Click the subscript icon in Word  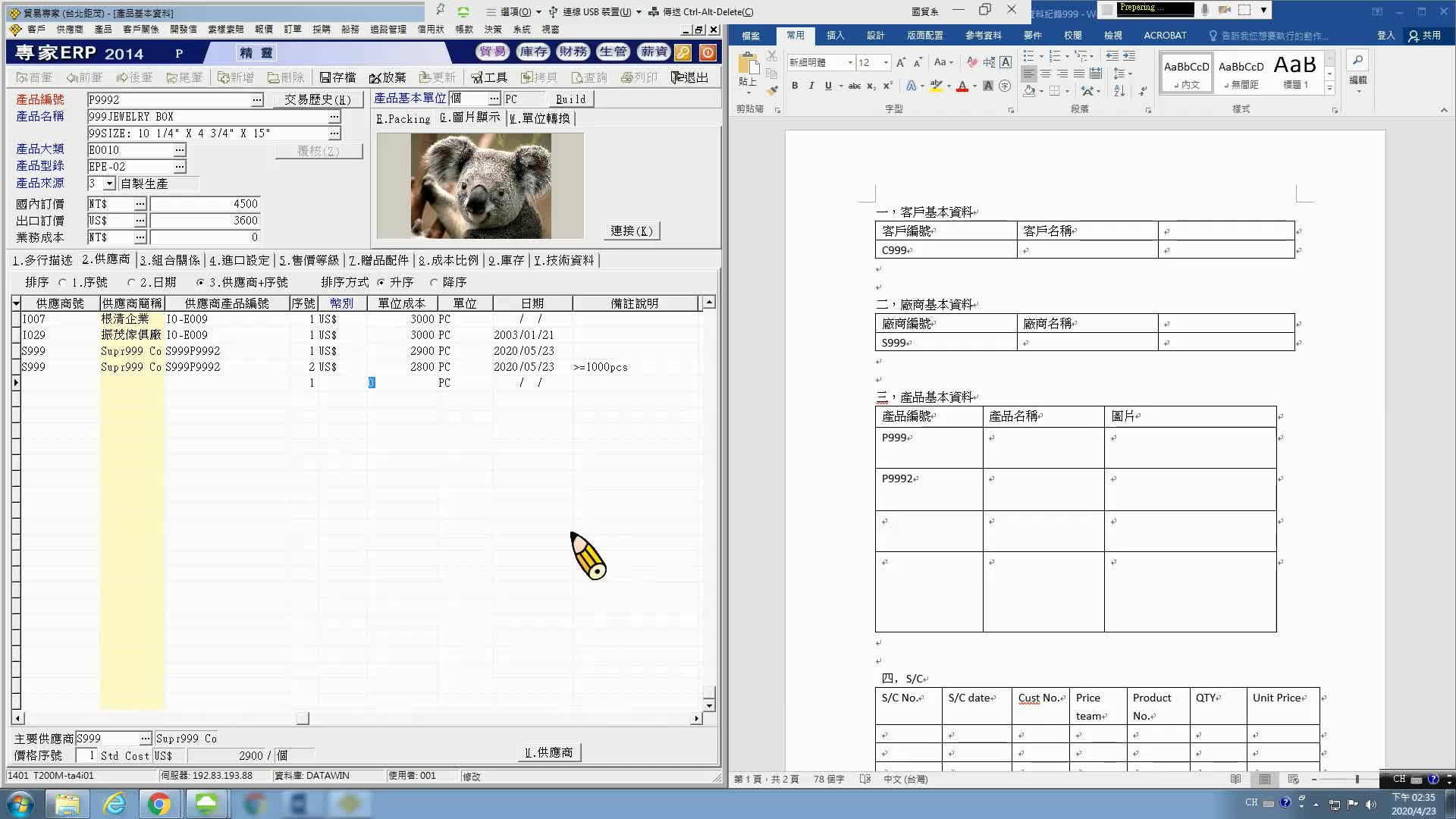[871, 86]
